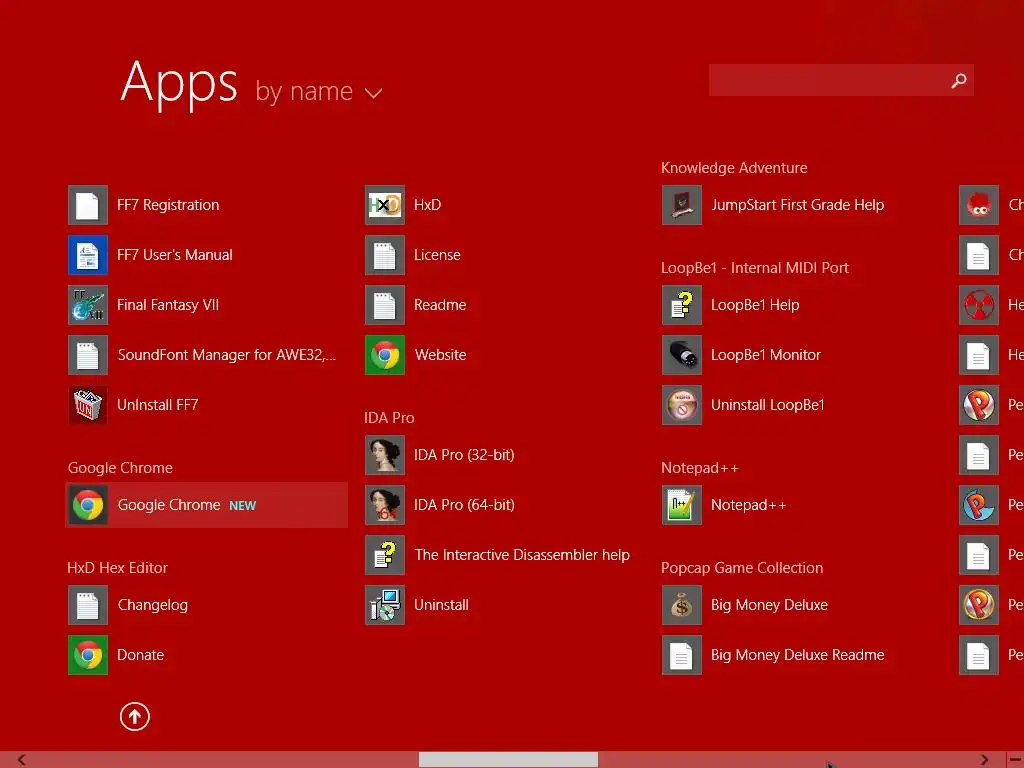The width and height of the screenshot is (1024, 768).
Task: Open the HxD Changelog file icon
Action: (88, 605)
